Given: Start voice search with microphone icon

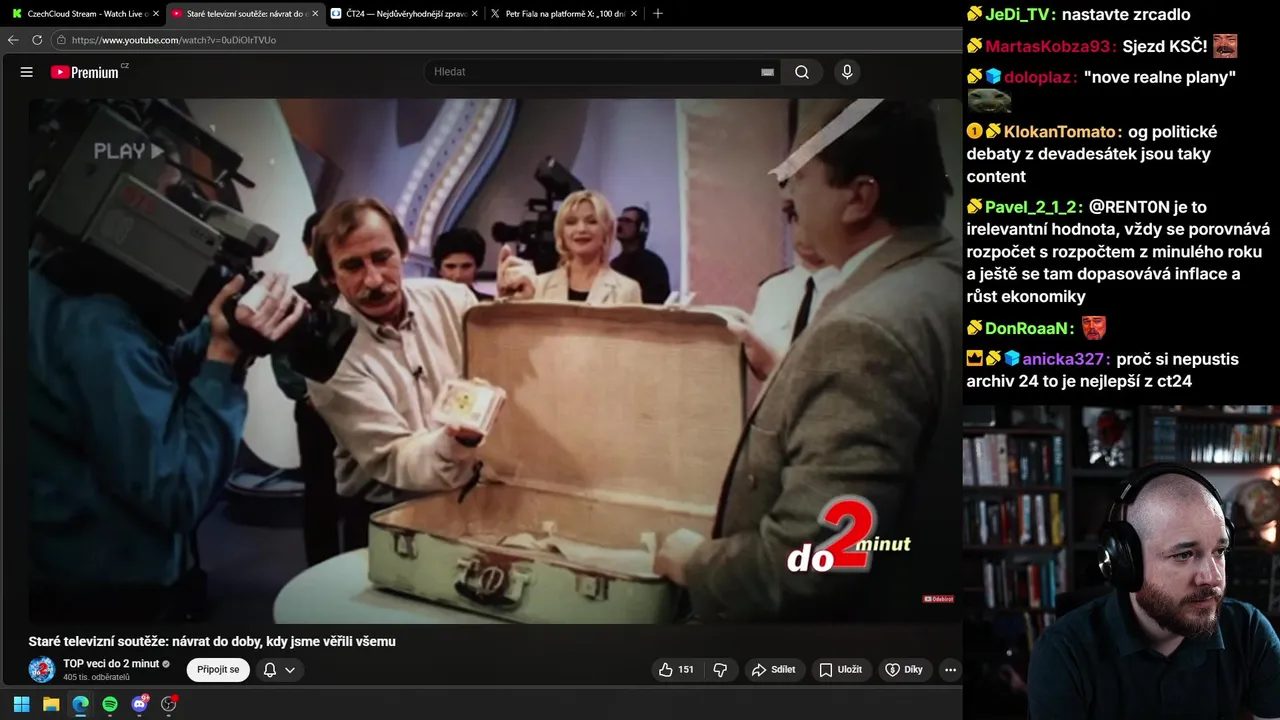Looking at the screenshot, I should 847,72.
